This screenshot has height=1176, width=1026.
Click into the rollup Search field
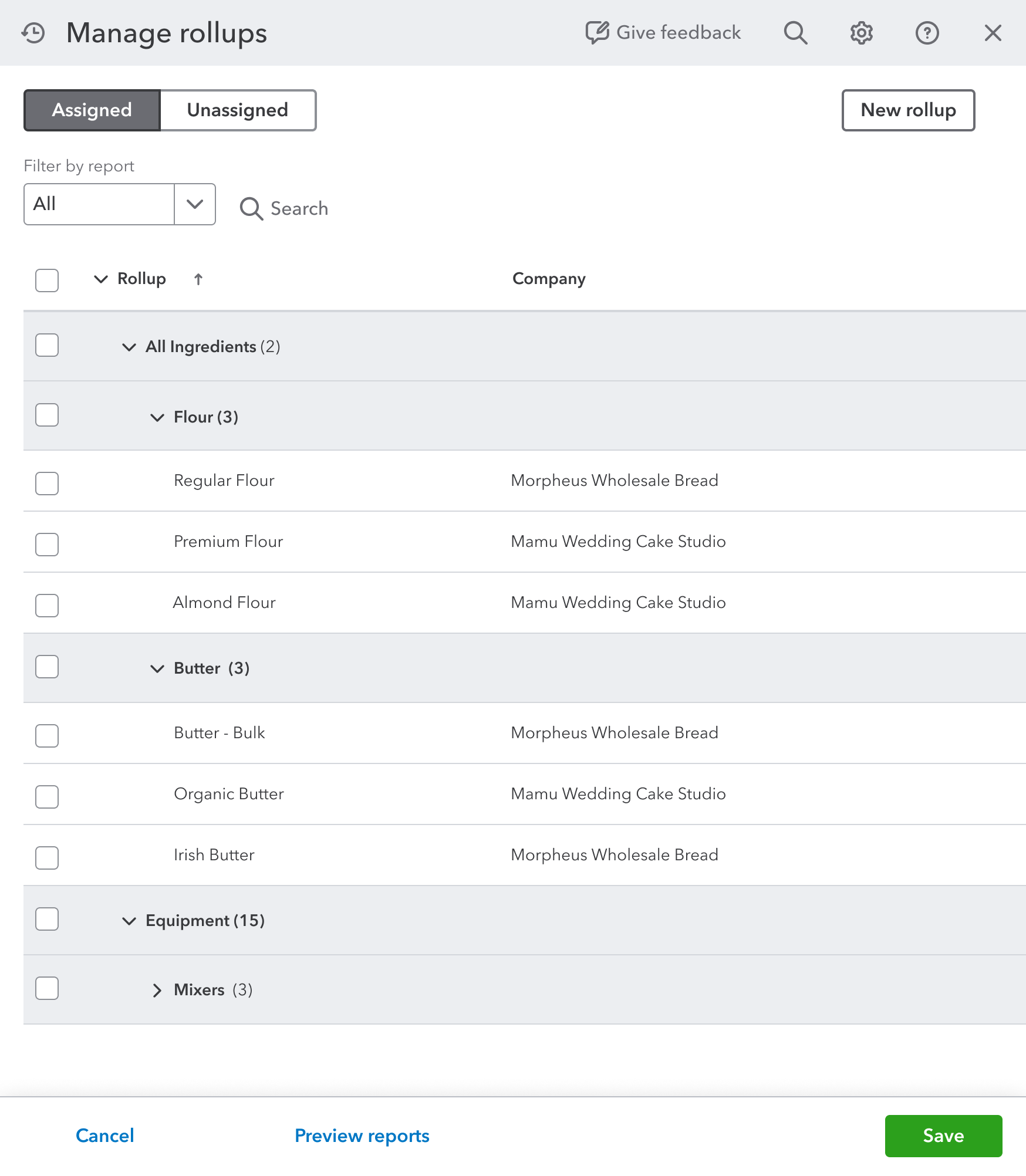pos(299,208)
